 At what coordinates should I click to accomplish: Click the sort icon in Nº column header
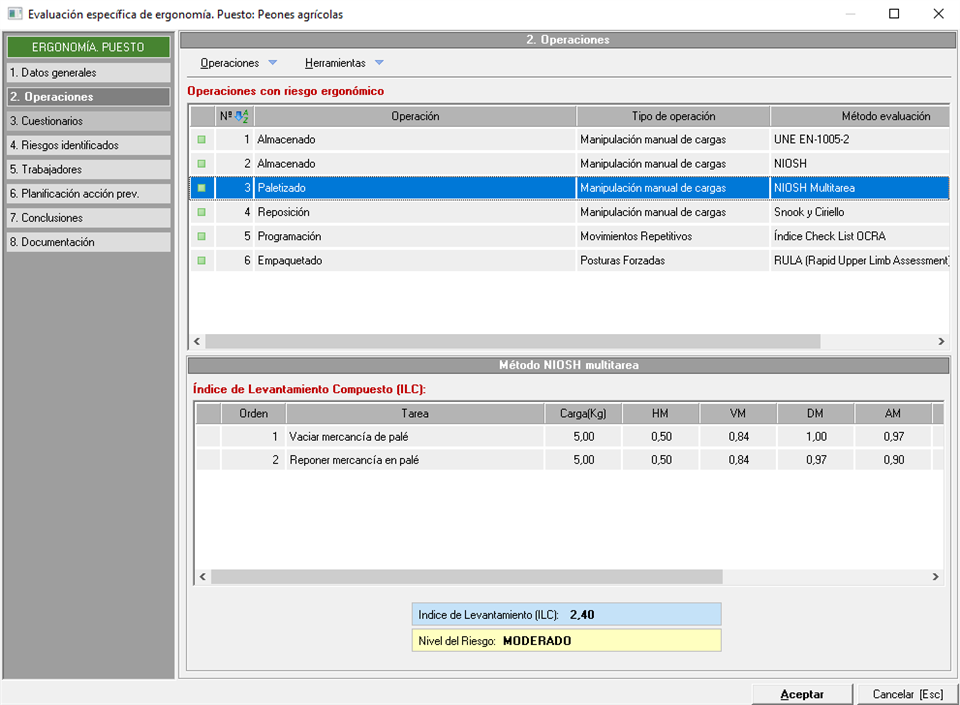point(240,116)
